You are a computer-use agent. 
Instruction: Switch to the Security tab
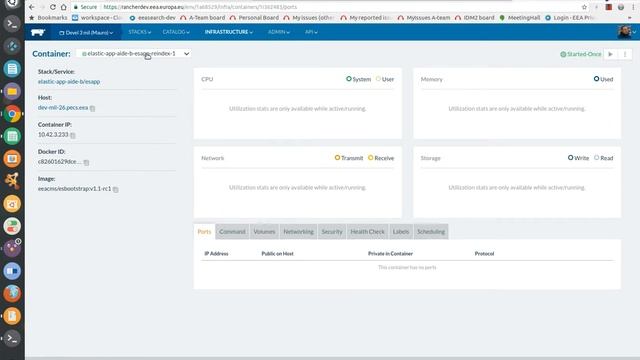pos(332,231)
